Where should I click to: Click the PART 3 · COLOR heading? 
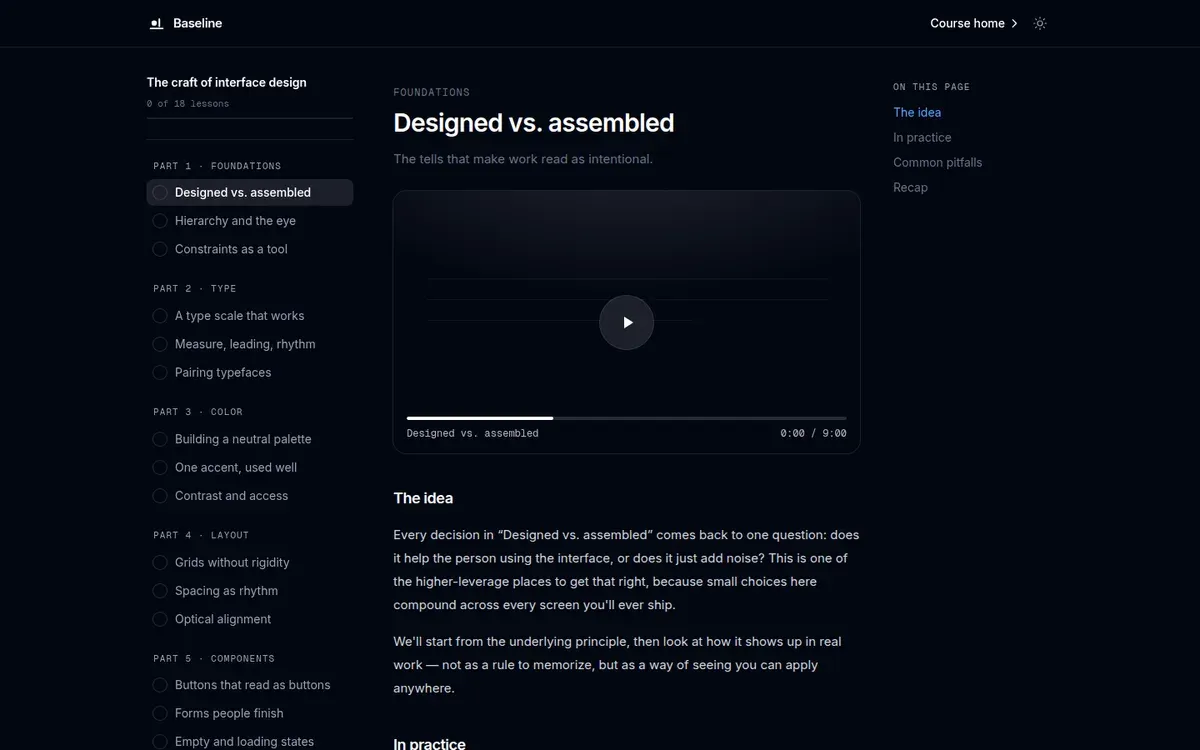tap(198, 412)
